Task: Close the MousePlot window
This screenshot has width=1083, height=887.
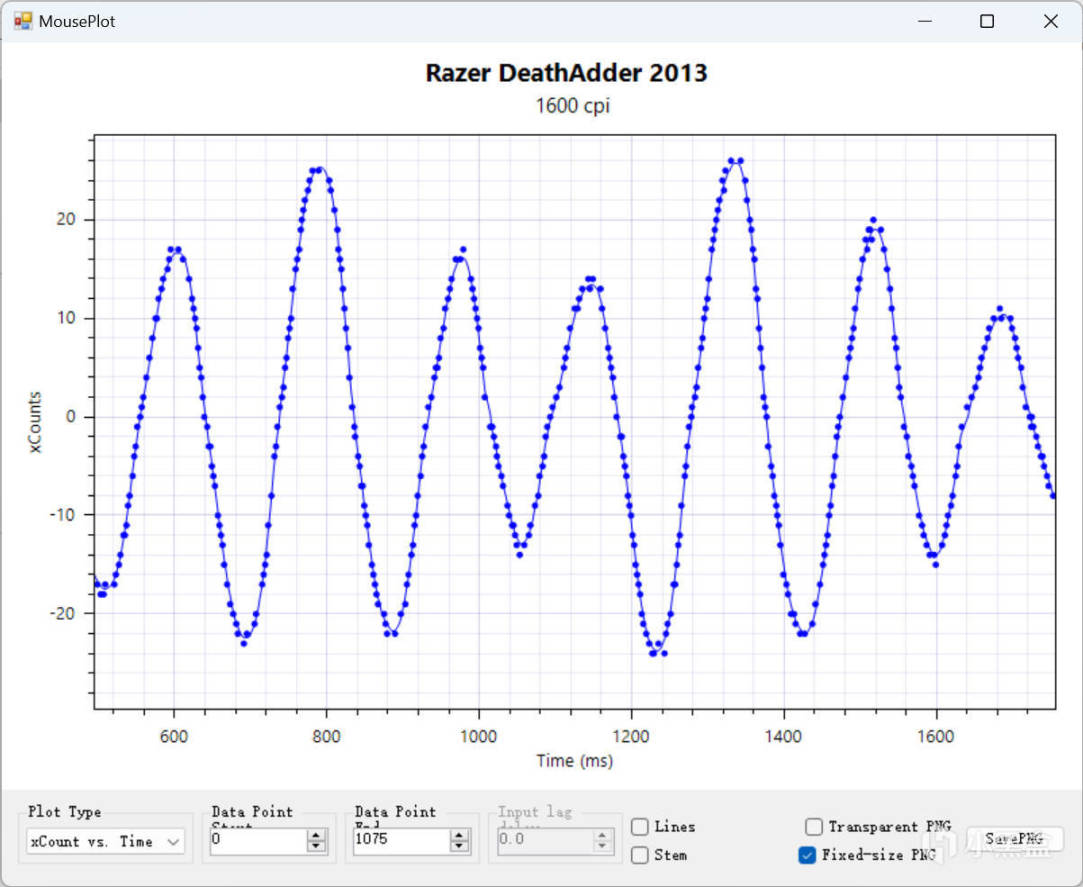Action: (x=1050, y=21)
